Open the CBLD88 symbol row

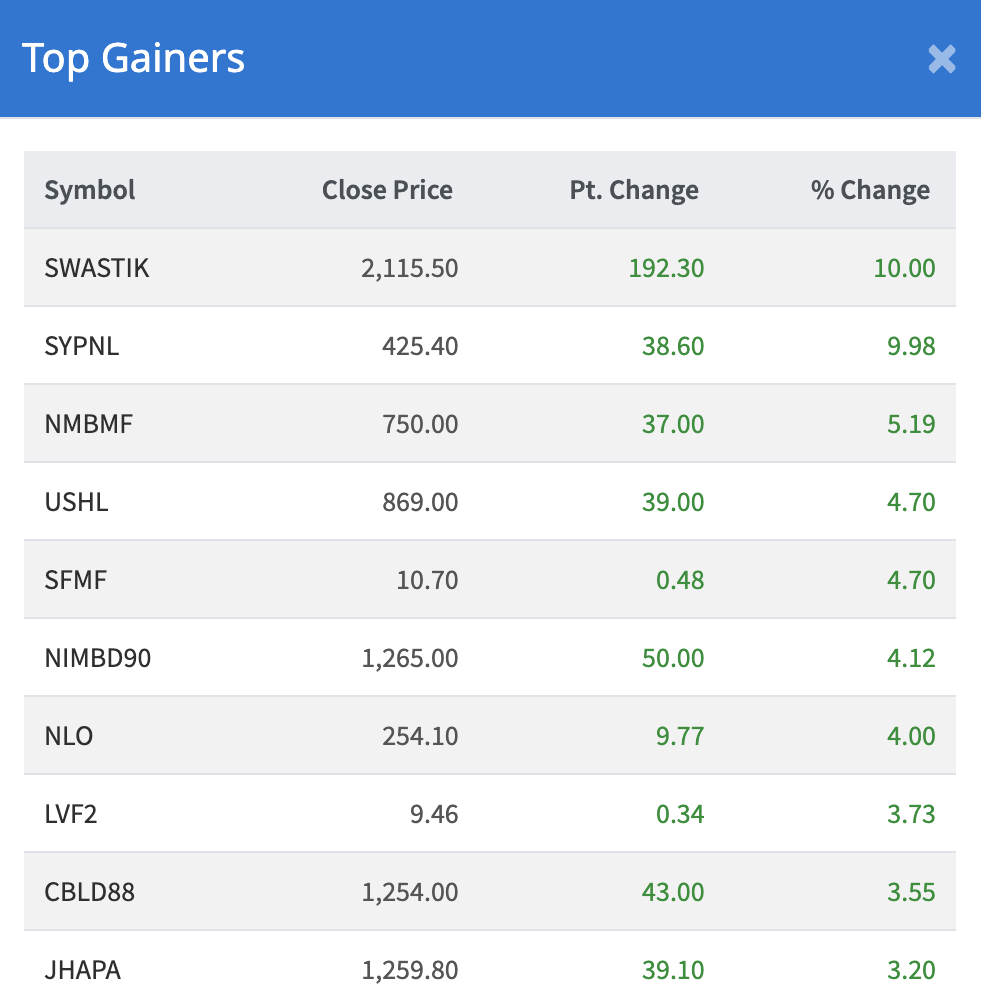click(x=90, y=892)
